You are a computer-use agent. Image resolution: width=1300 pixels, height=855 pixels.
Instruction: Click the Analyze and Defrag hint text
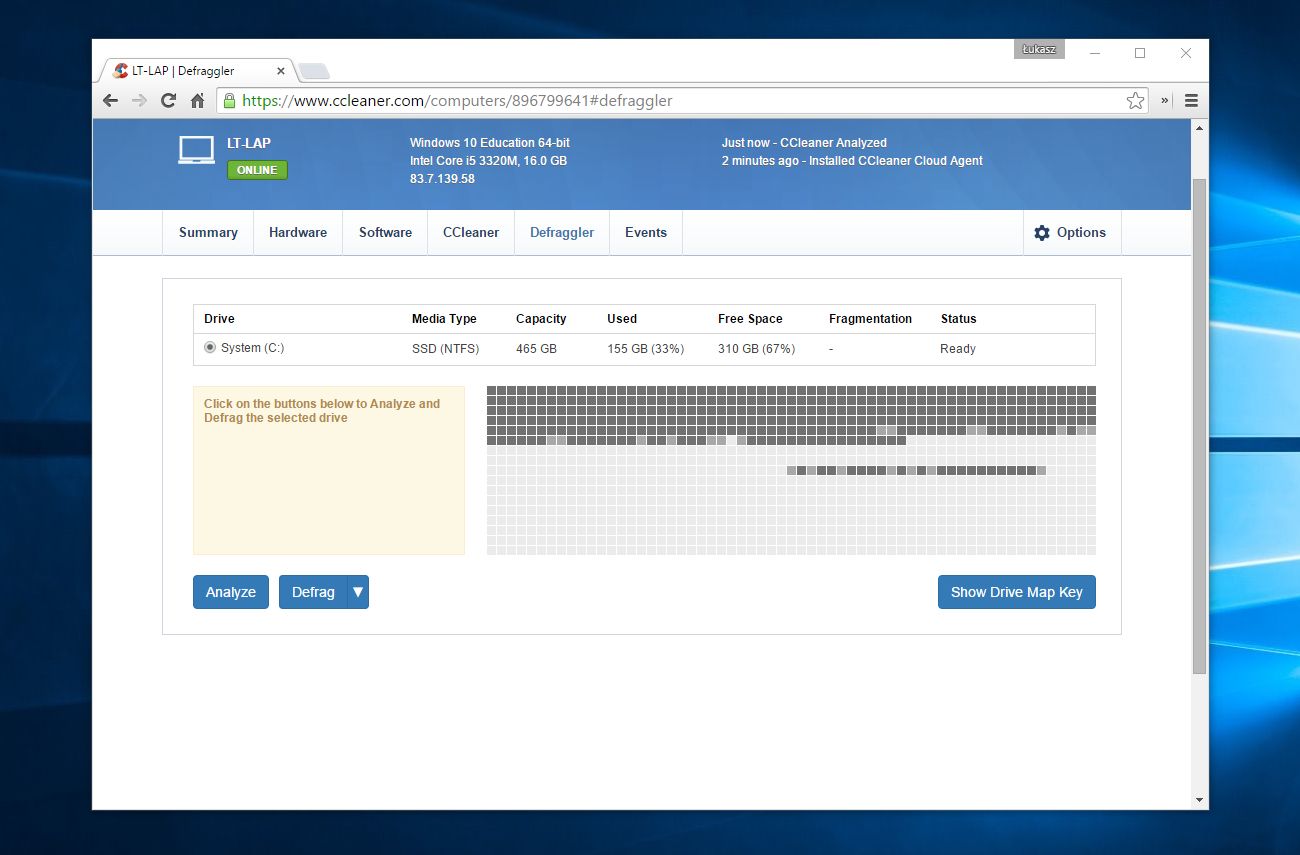point(322,411)
